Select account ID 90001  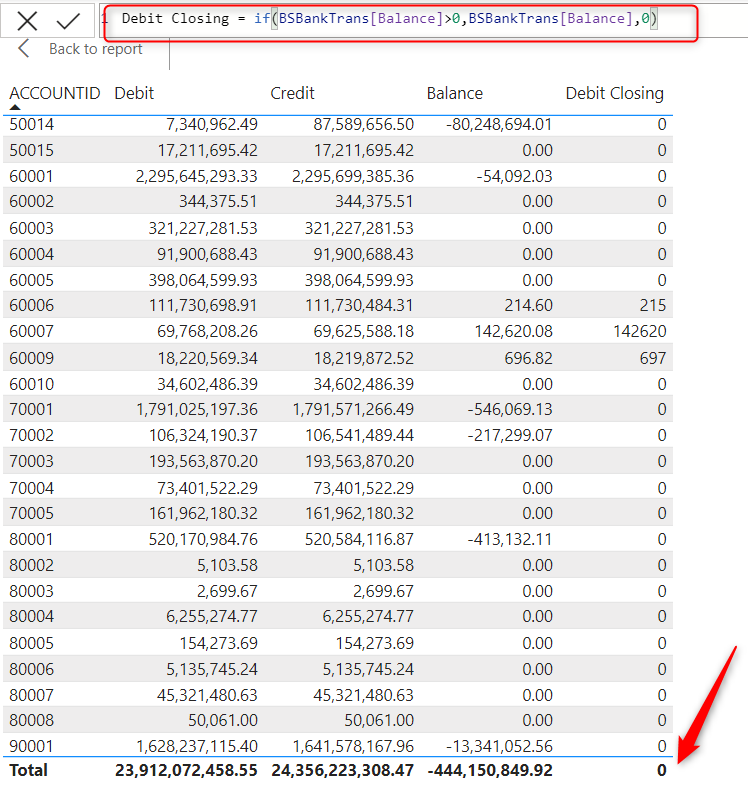[x=31, y=746]
